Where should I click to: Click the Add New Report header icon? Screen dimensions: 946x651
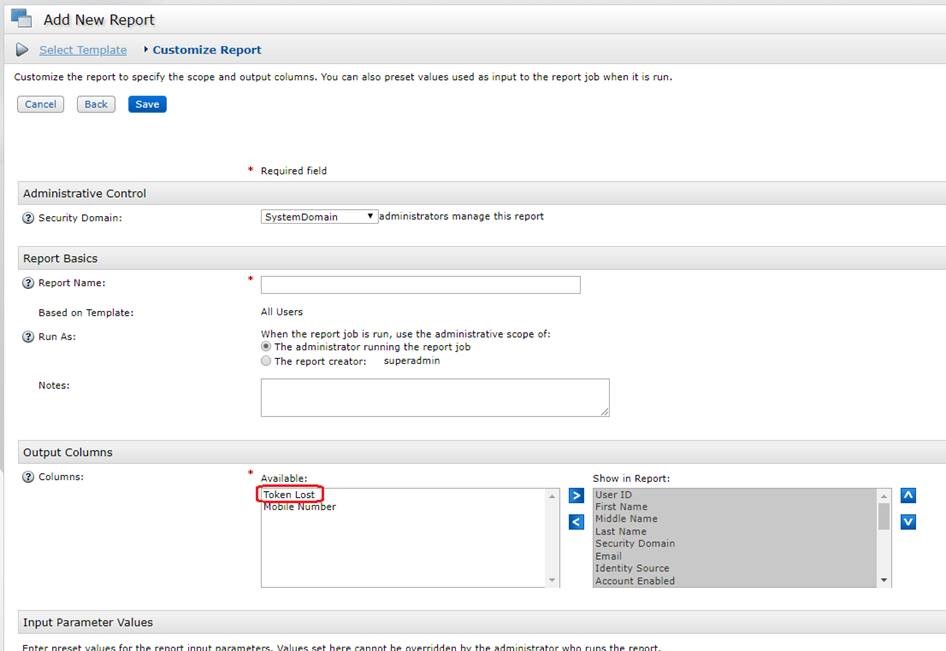22,17
